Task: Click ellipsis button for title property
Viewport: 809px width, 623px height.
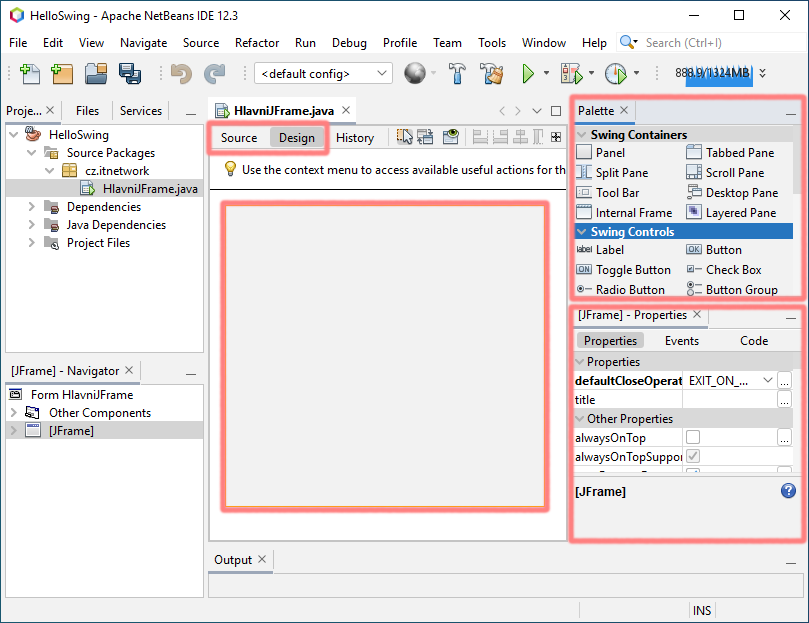Action: pos(784,400)
